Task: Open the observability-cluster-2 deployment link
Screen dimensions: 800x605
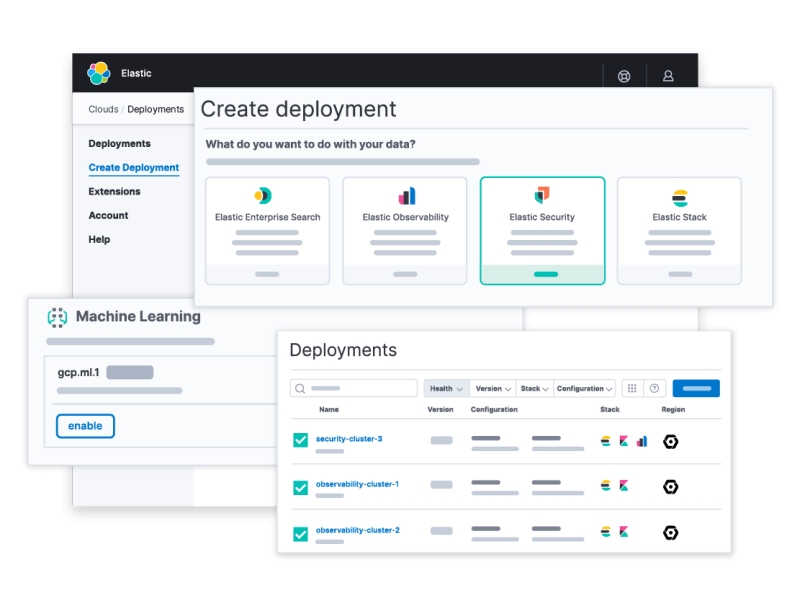Action: pos(358,530)
